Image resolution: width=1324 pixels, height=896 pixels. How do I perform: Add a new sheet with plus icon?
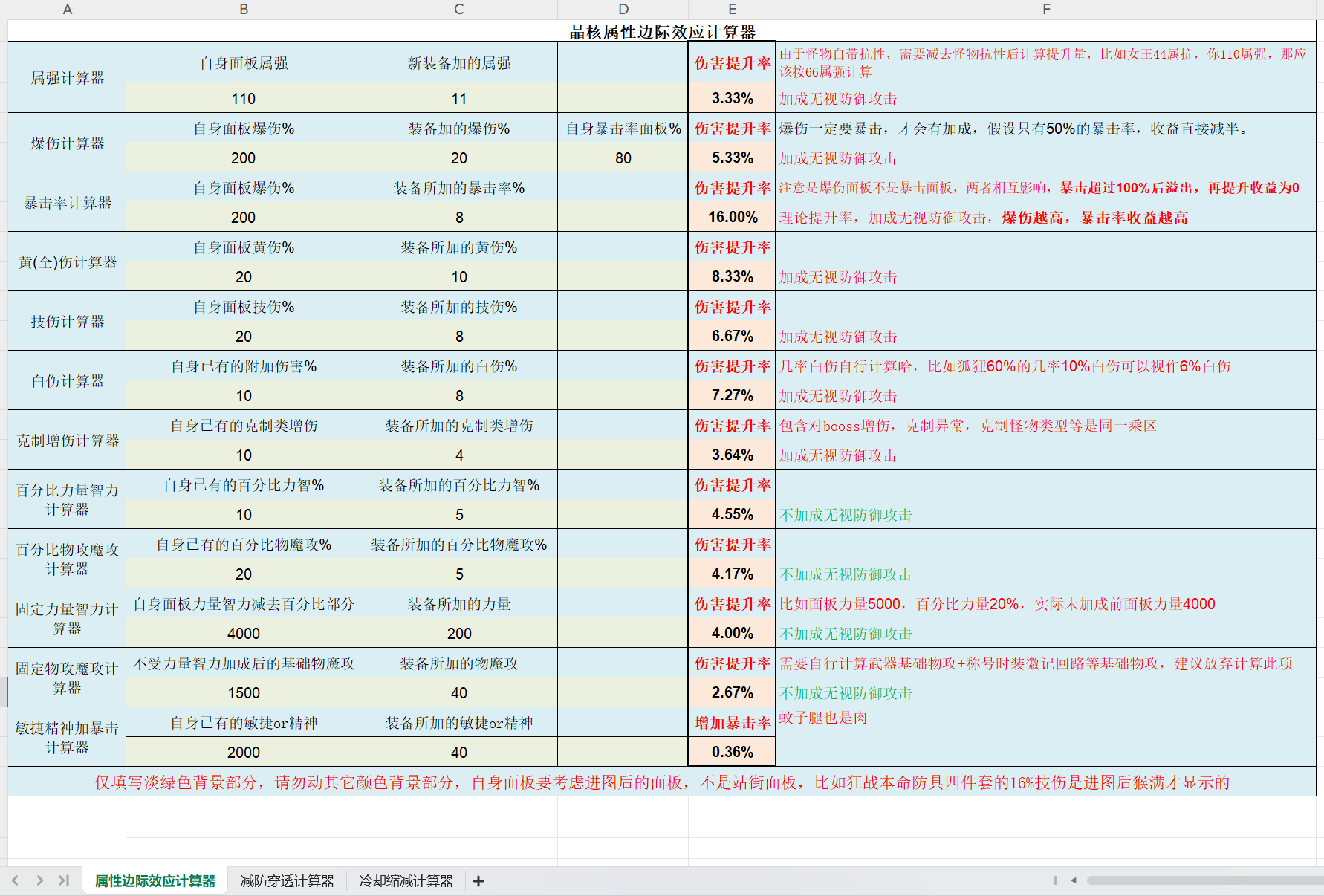478,881
